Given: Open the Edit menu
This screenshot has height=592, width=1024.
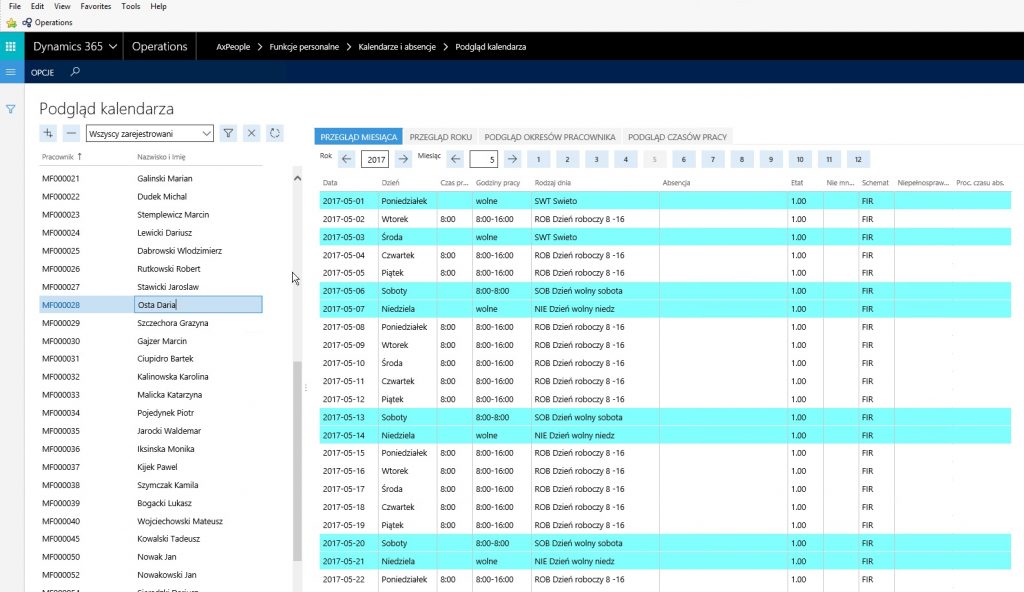Looking at the screenshot, I should tap(37, 6).
